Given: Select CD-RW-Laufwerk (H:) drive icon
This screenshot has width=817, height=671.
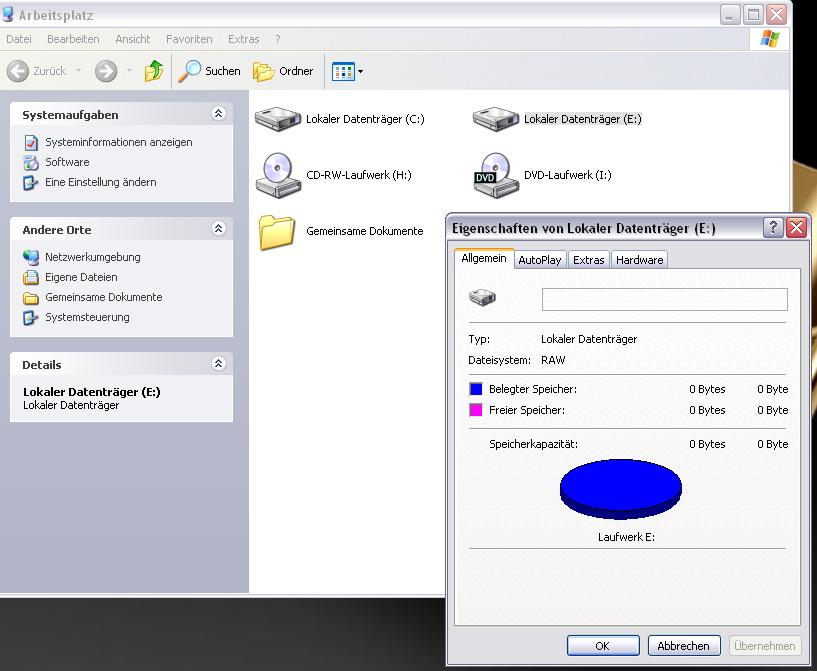Looking at the screenshot, I should tap(278, 175).
